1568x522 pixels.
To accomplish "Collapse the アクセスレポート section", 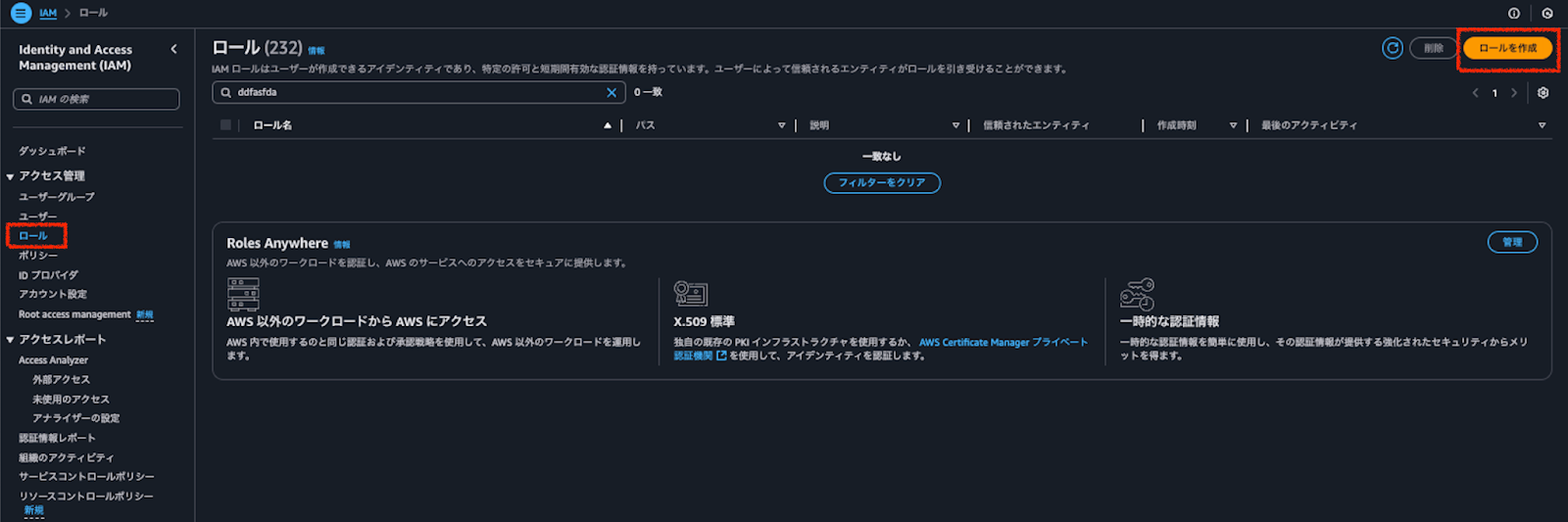I will tap(10, 340).
